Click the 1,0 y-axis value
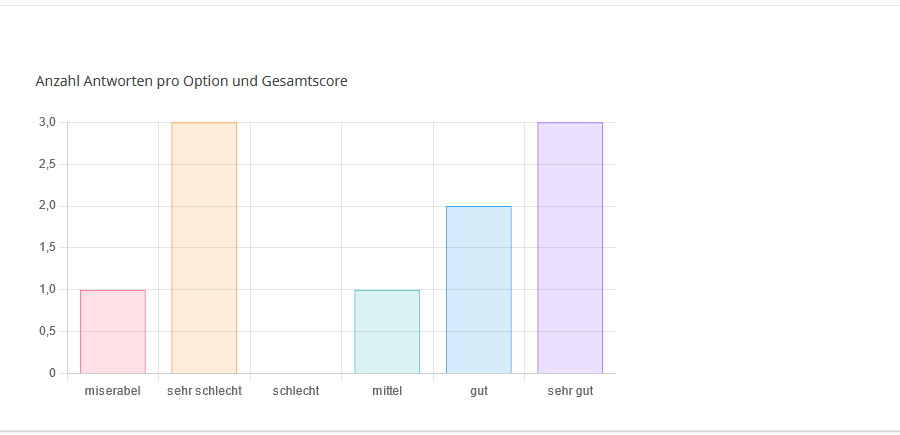This screenshot has width=900, height=435. (47, 289)
